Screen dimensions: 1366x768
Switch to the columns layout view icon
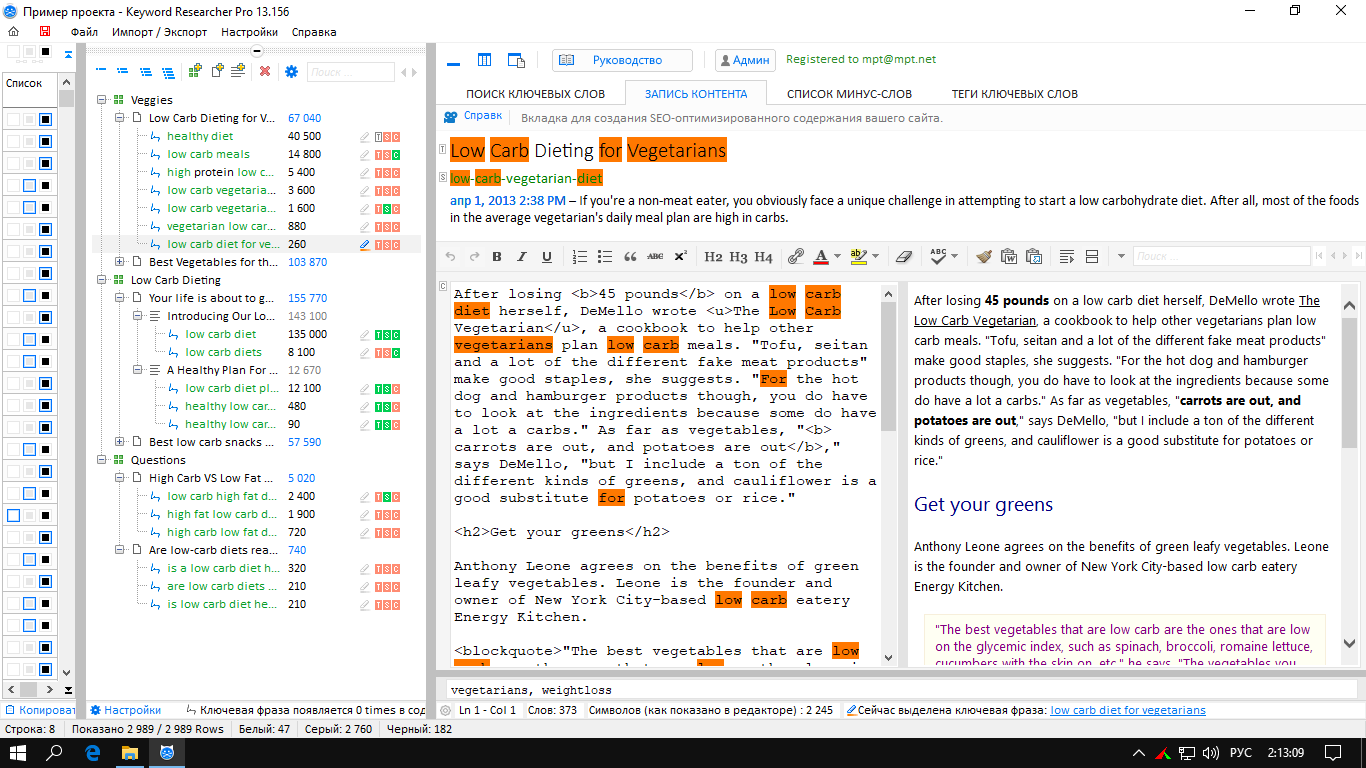point(485,60)
